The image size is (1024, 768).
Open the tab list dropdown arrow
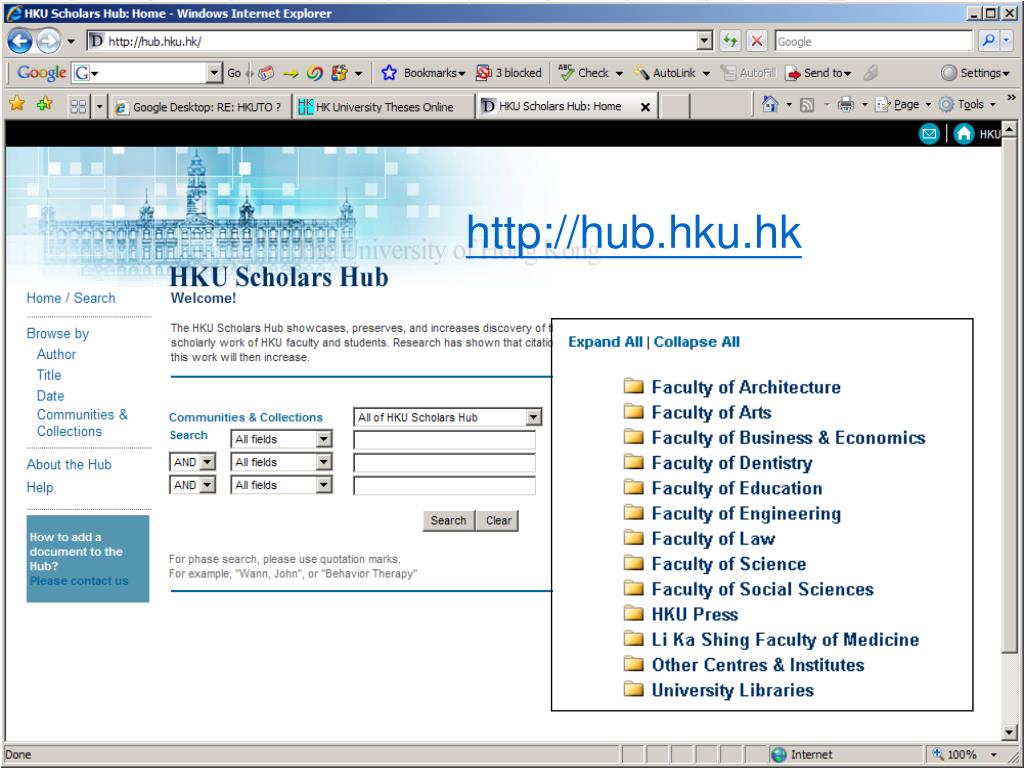pos(99,106)
